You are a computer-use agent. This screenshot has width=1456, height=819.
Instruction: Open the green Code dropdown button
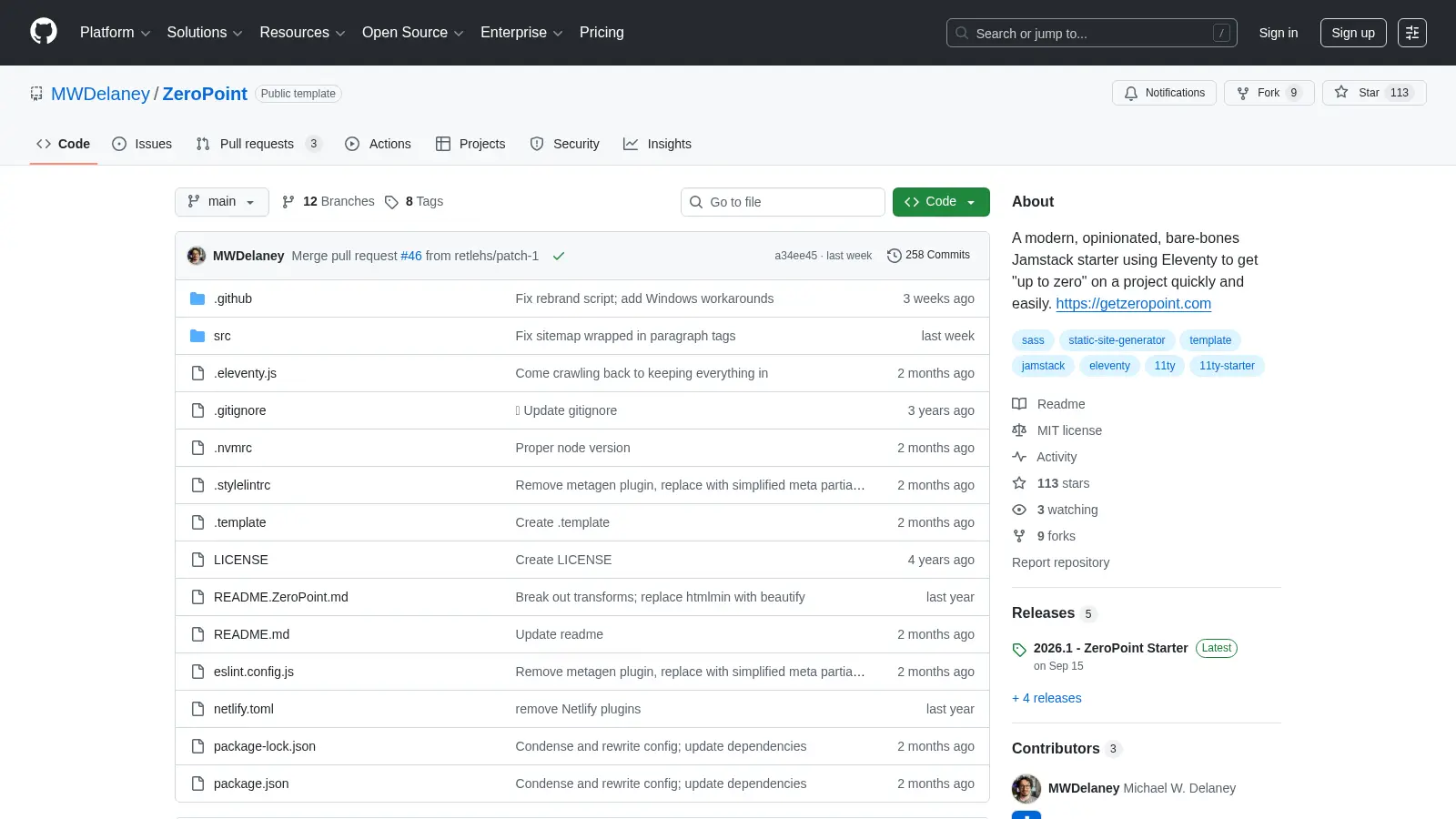point(941,202)
